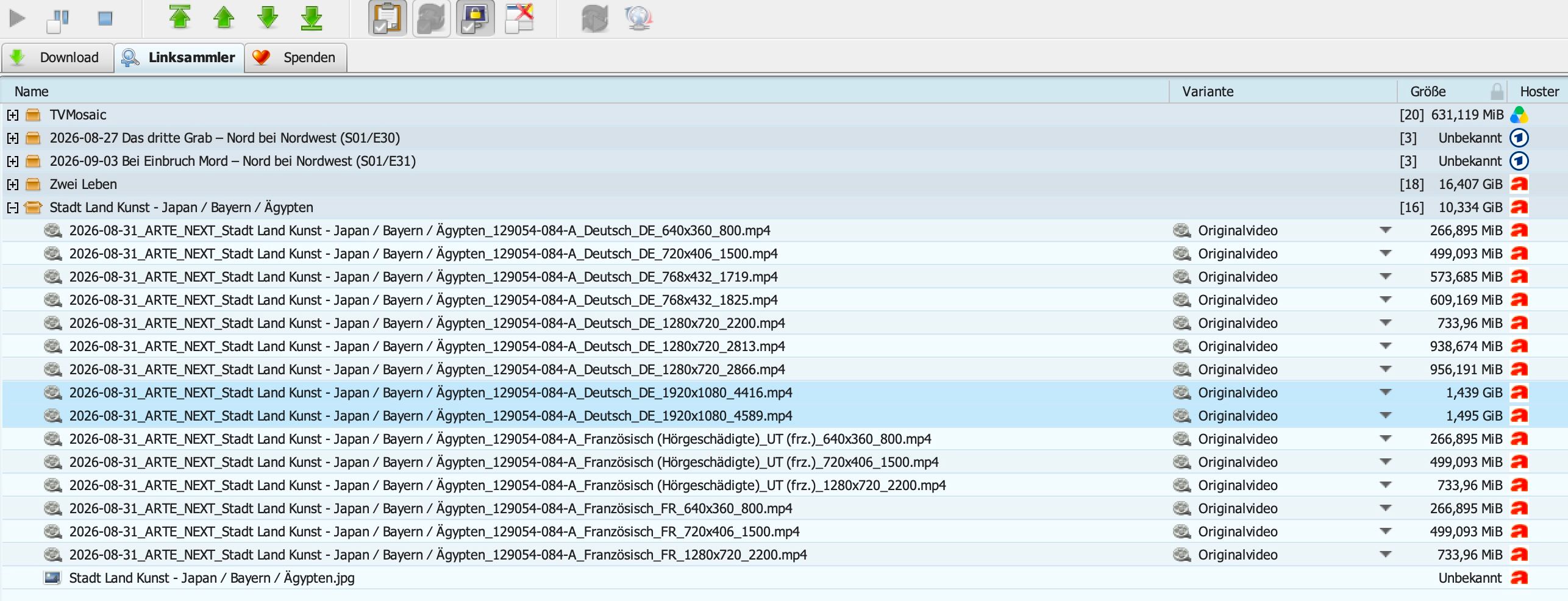Open variant dropdown for Französisch_FR_640x360_800.mp4
Image resolution: width=1568 pixels, height=601 pixels.
(x=1386, y=508)
